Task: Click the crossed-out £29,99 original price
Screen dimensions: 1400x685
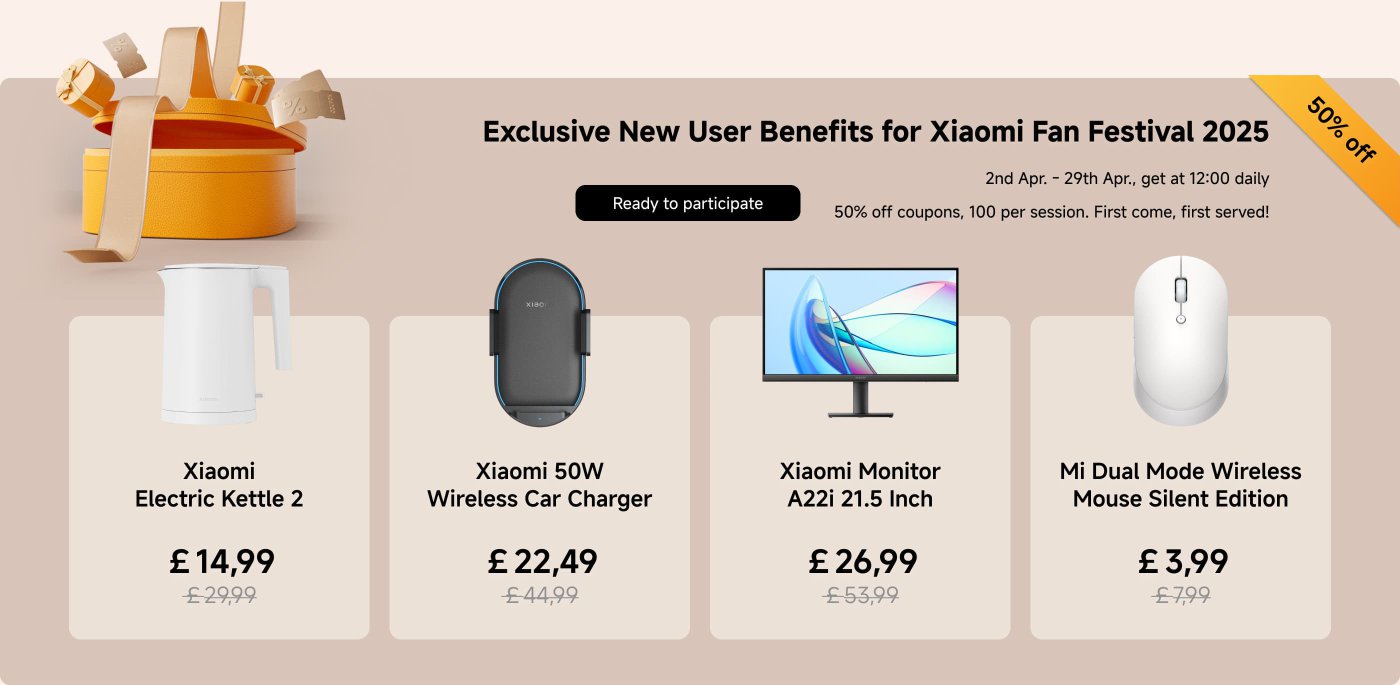Action: point(221,595)
